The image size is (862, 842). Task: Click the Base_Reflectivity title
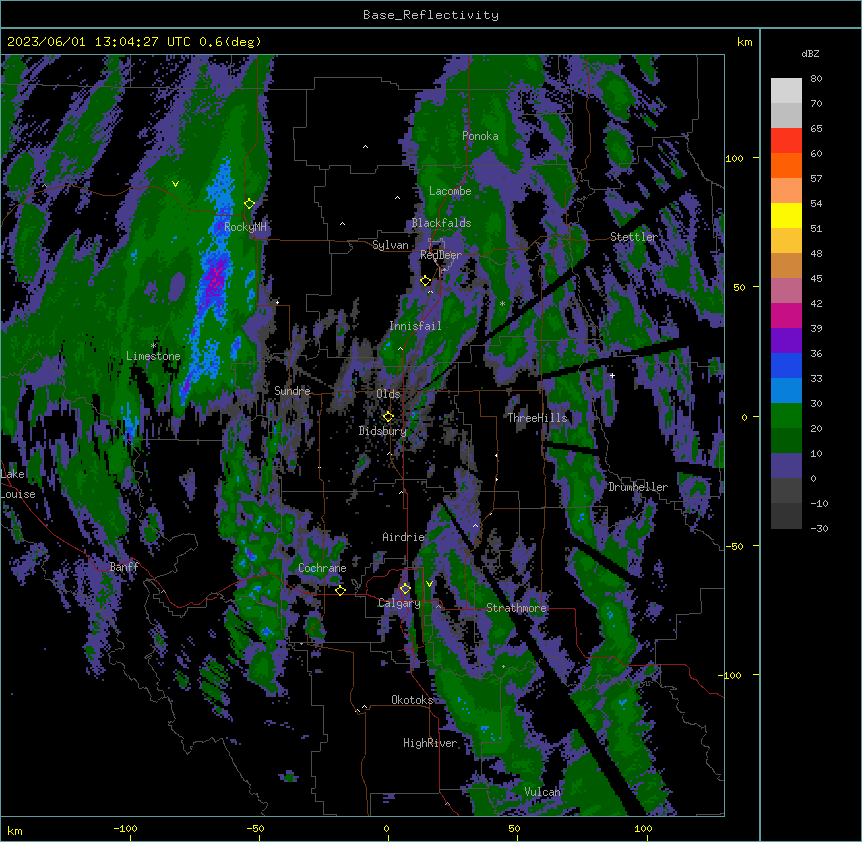tap(431, 15)
